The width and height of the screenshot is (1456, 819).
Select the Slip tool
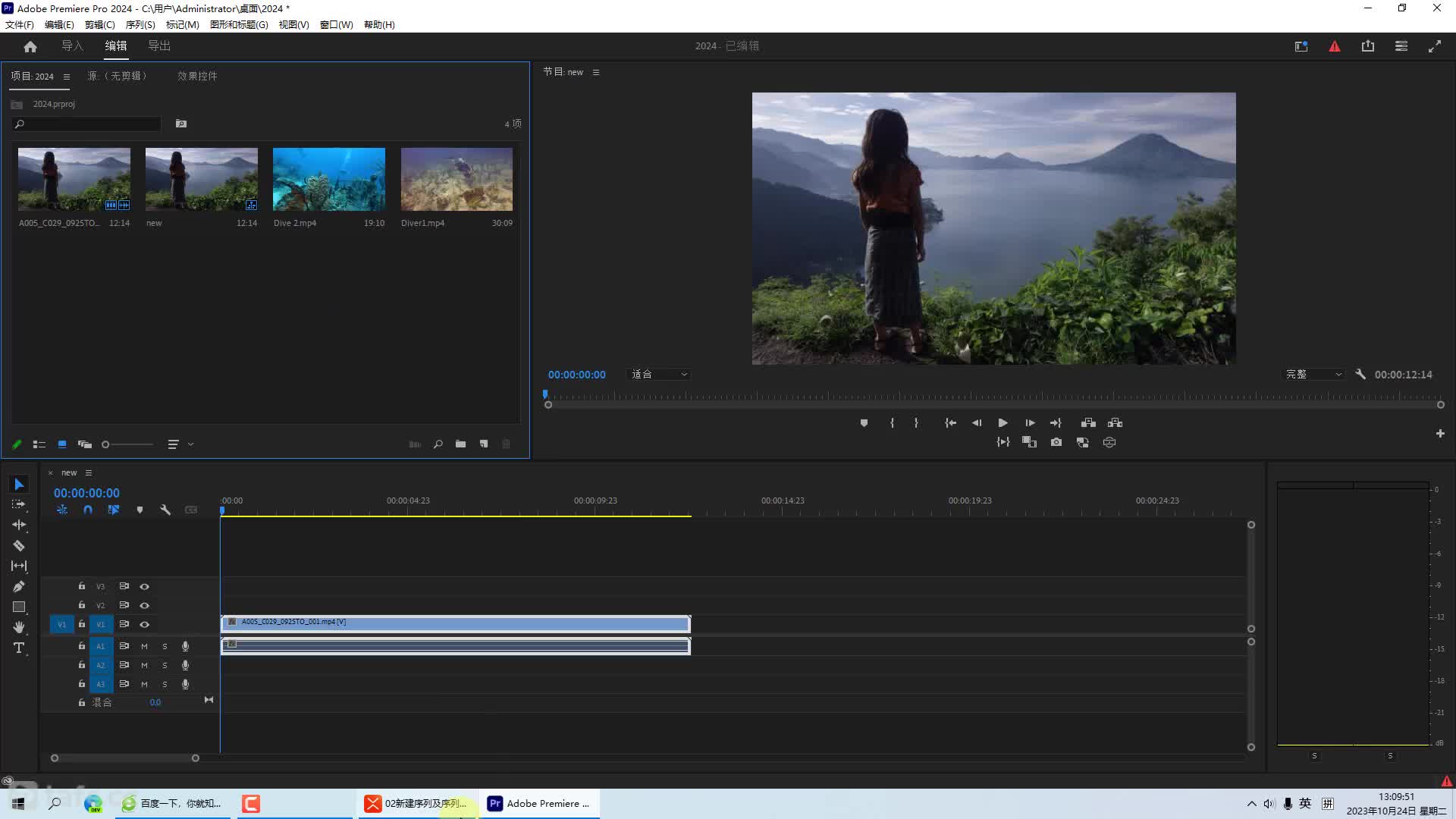(19, 566)
